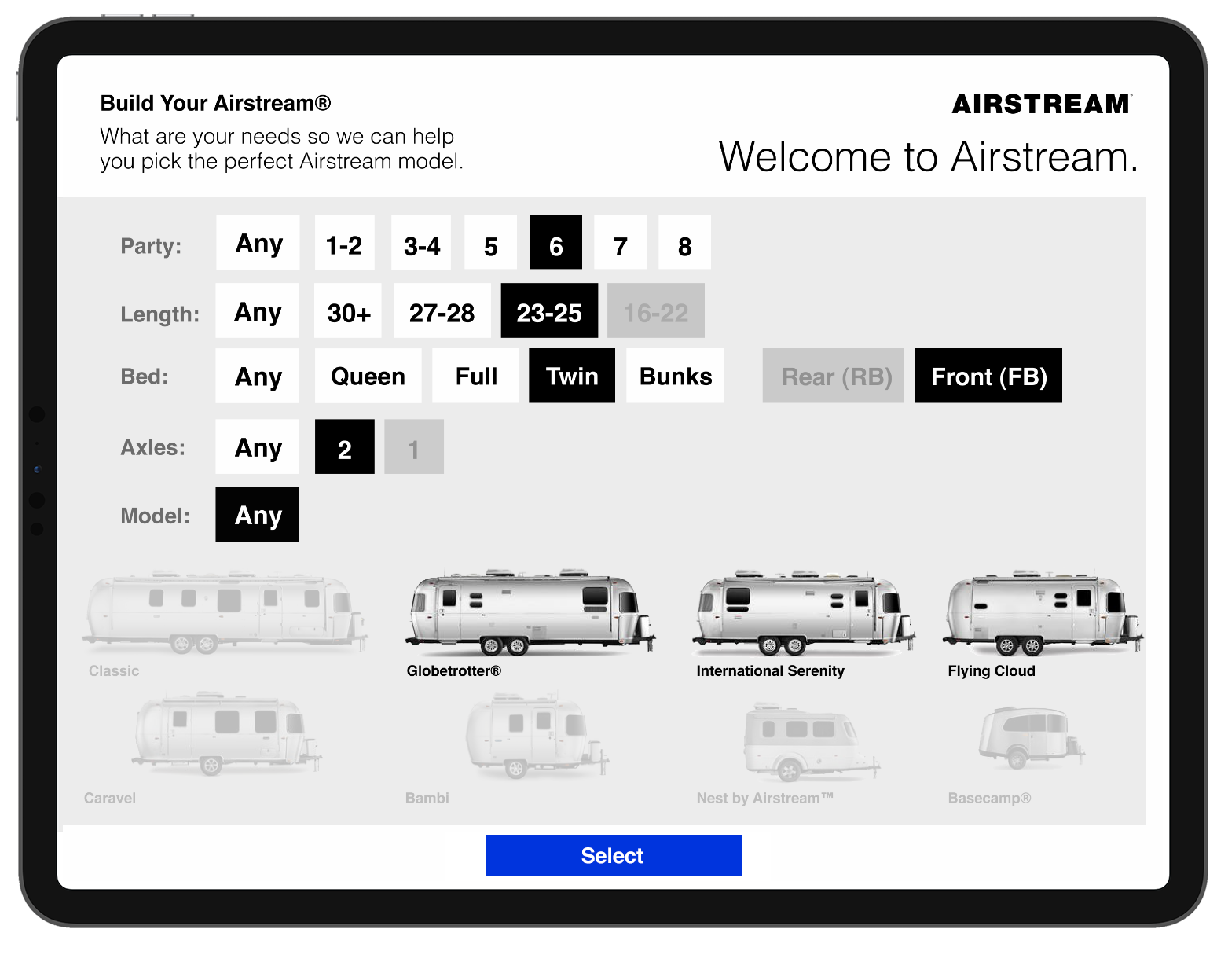The width and height of the screenshot is (1232, 955).
Task: Toggle the Any model option
Action: tap(258, 514)
